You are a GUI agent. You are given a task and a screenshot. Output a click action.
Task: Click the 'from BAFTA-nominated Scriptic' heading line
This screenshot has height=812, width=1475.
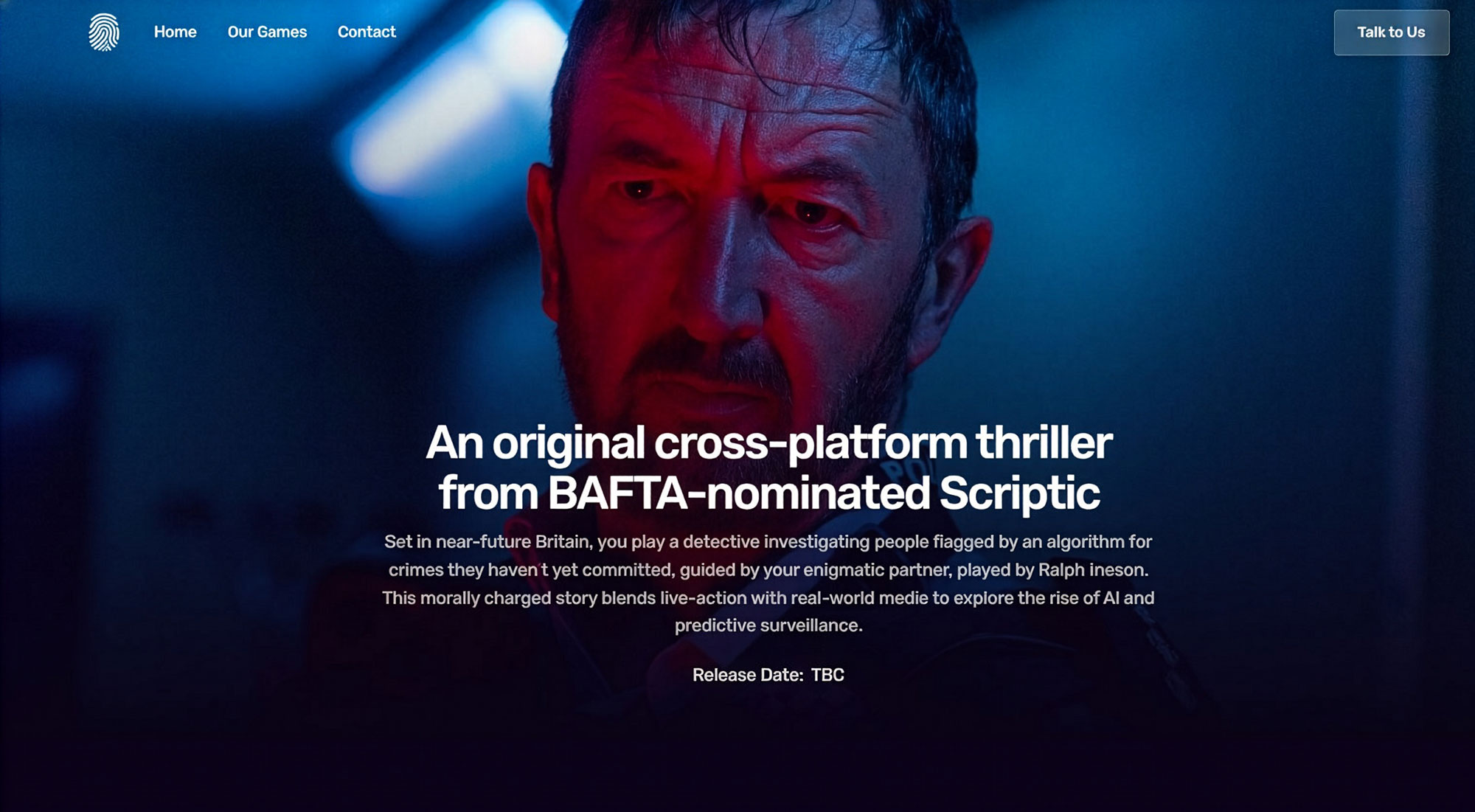[x=768, y=493]
